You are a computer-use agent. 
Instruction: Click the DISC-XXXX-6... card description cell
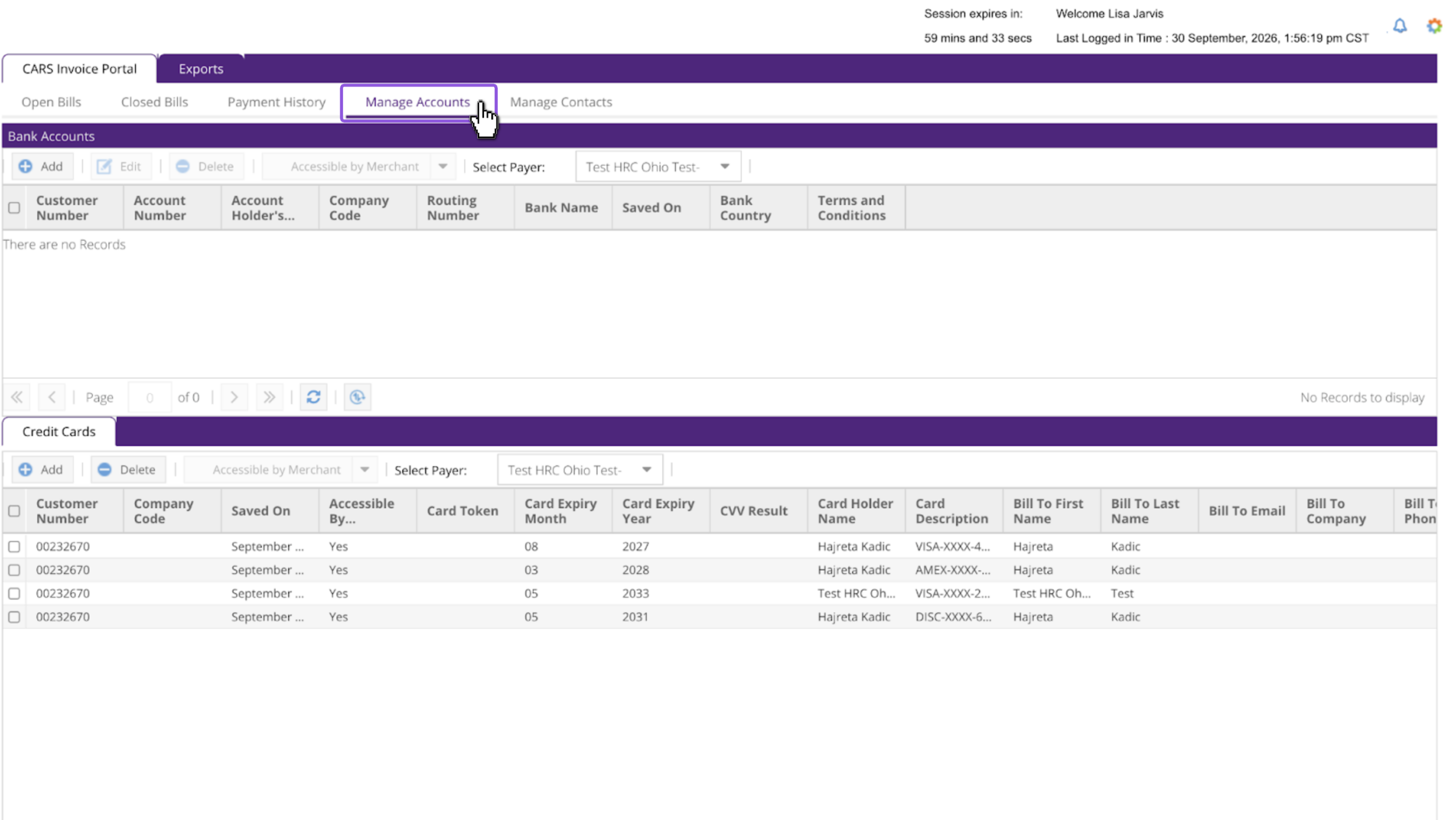coord(953,617)
